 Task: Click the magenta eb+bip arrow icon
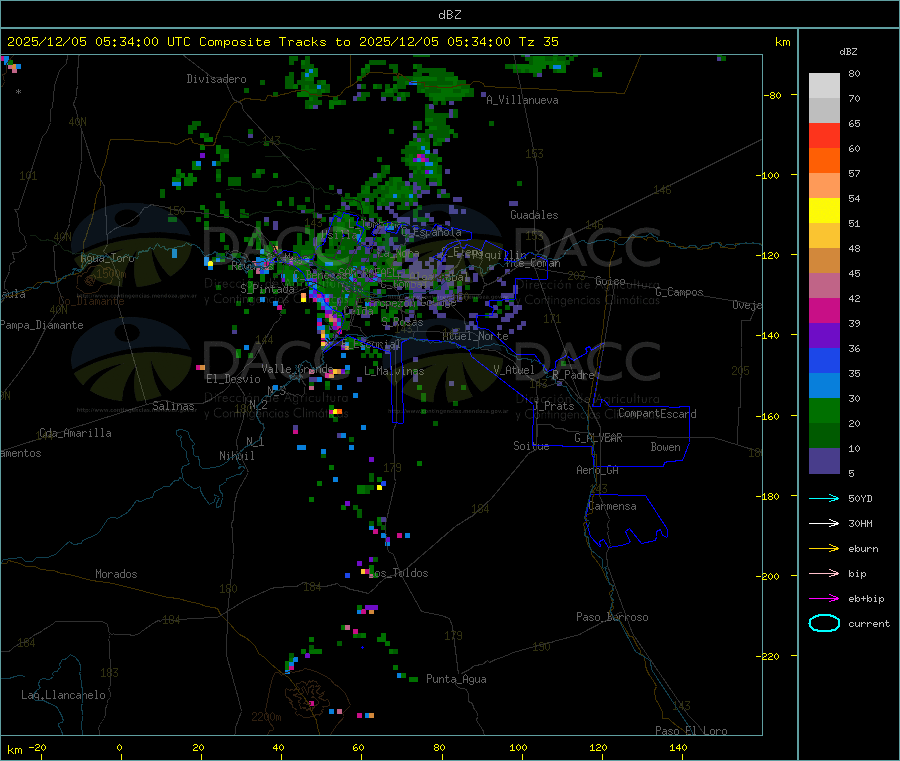point(824,598)
